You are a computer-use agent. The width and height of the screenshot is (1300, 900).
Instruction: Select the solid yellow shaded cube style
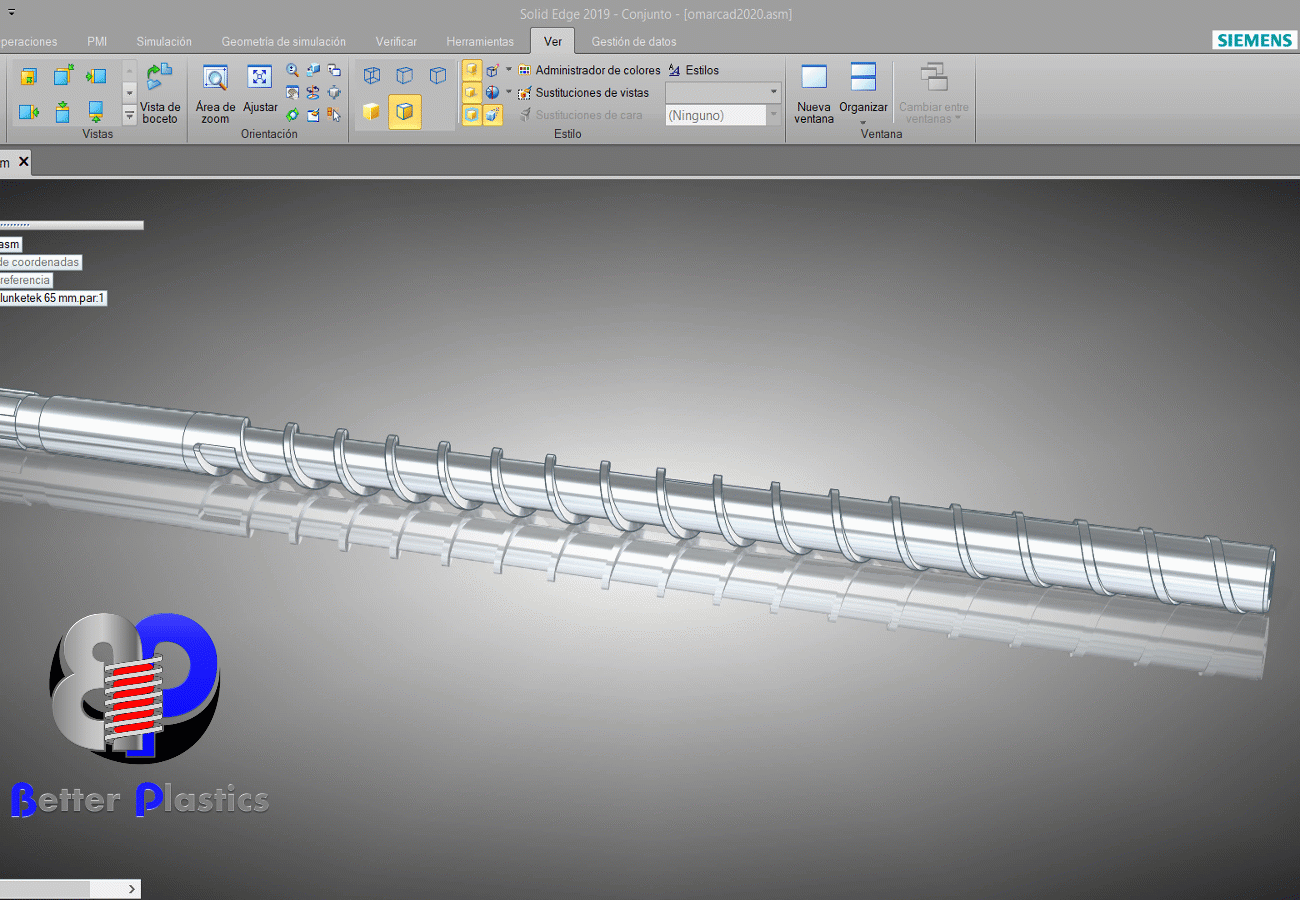pos(371,112)
